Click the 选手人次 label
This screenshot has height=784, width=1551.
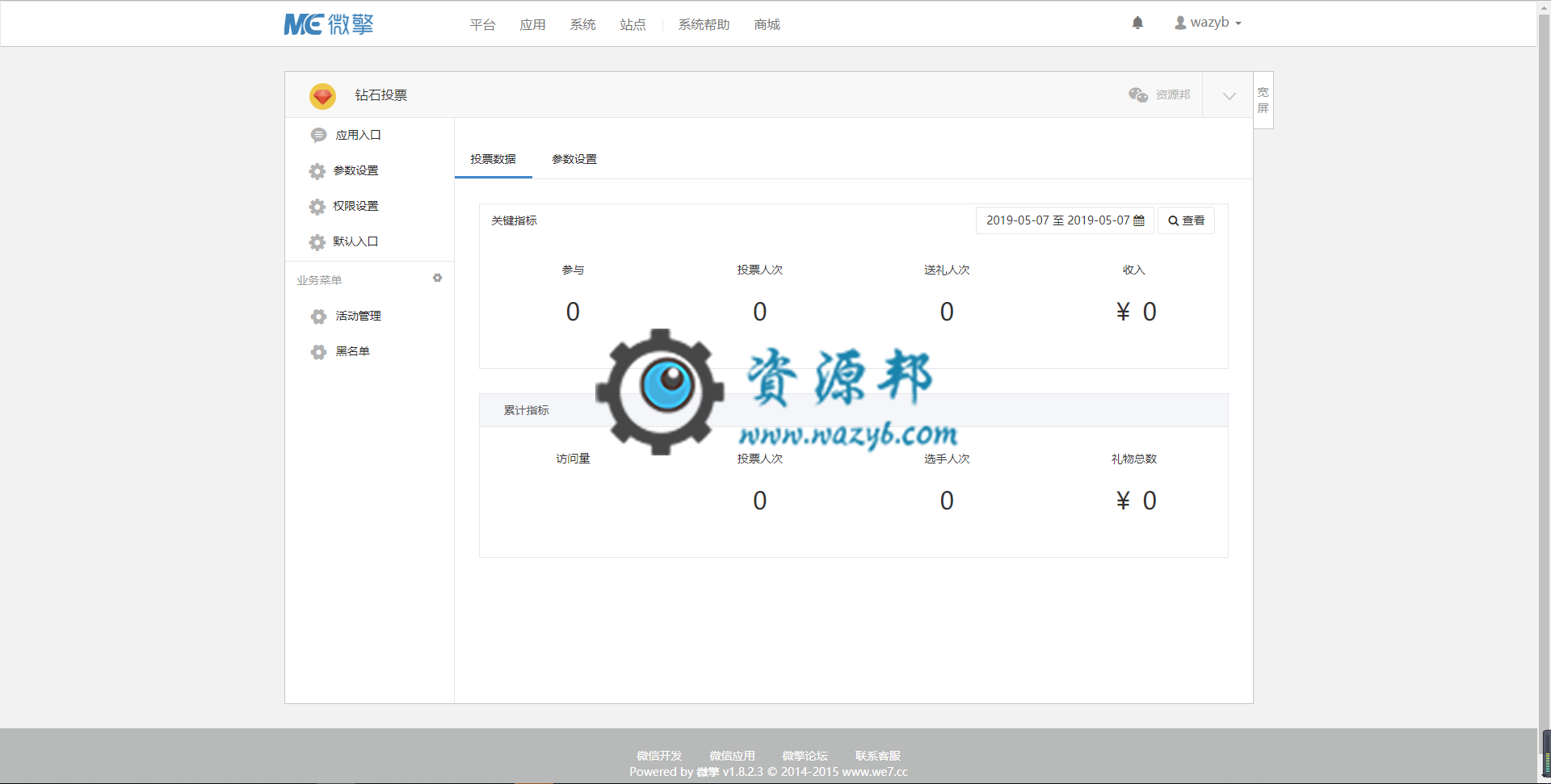[x=947, y=459]
